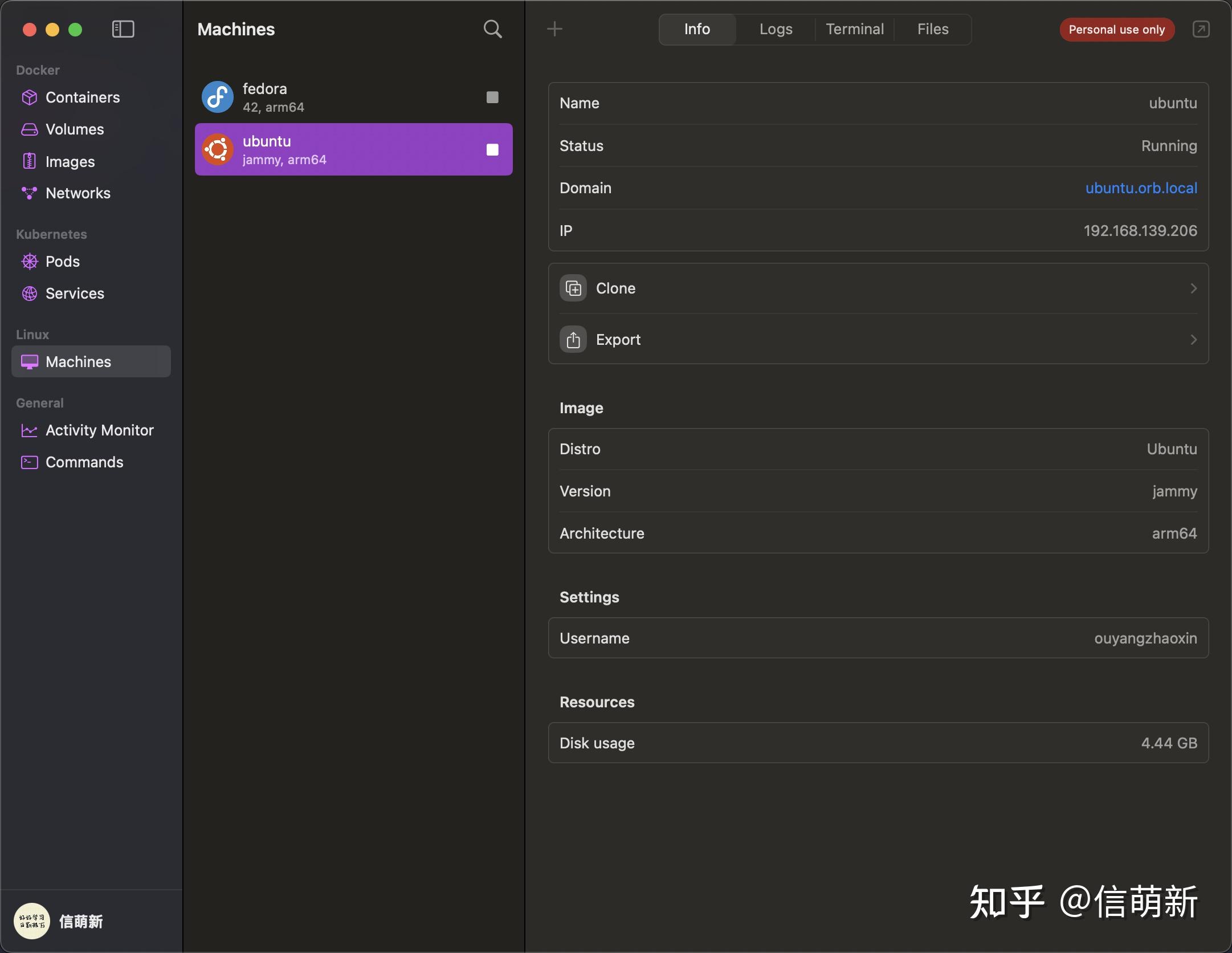Click the Services globe icon

pyautogui.click(x=29, y=294)
